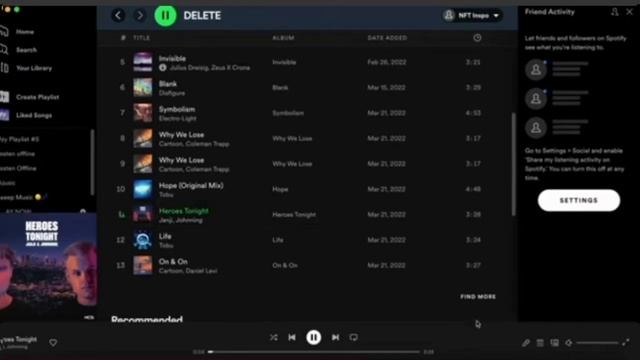The image size is (640, 360).
Task: Sort by the Date Added column header
Action: [x=387, y=38]
